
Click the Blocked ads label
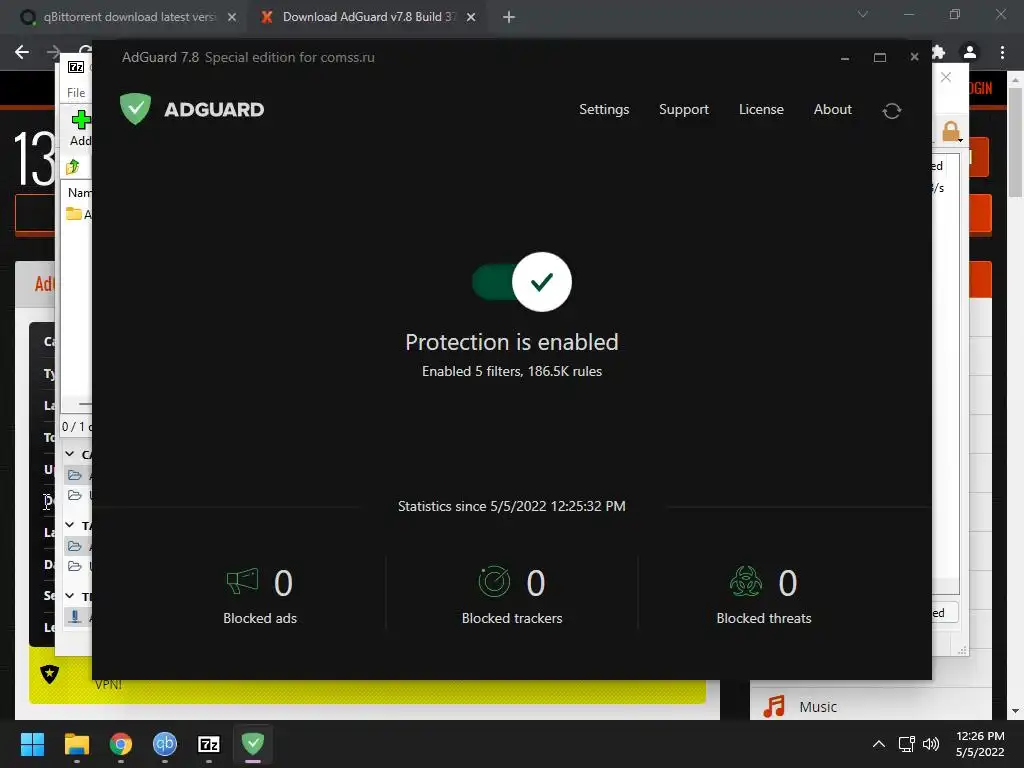[260, 618]
